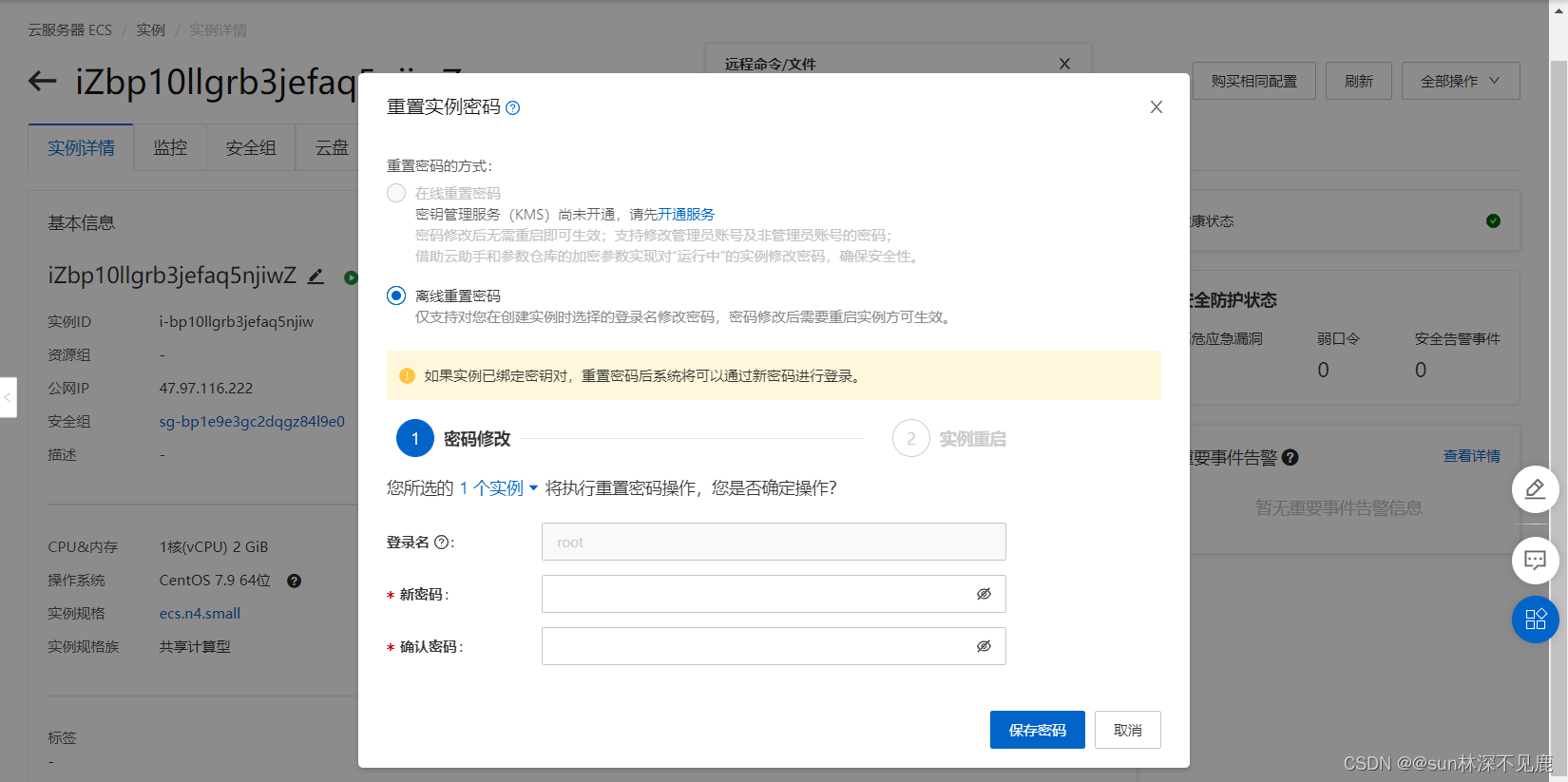Select 离线重置密码 radio option
This screenshot has width=1568, height=782.
396,296
